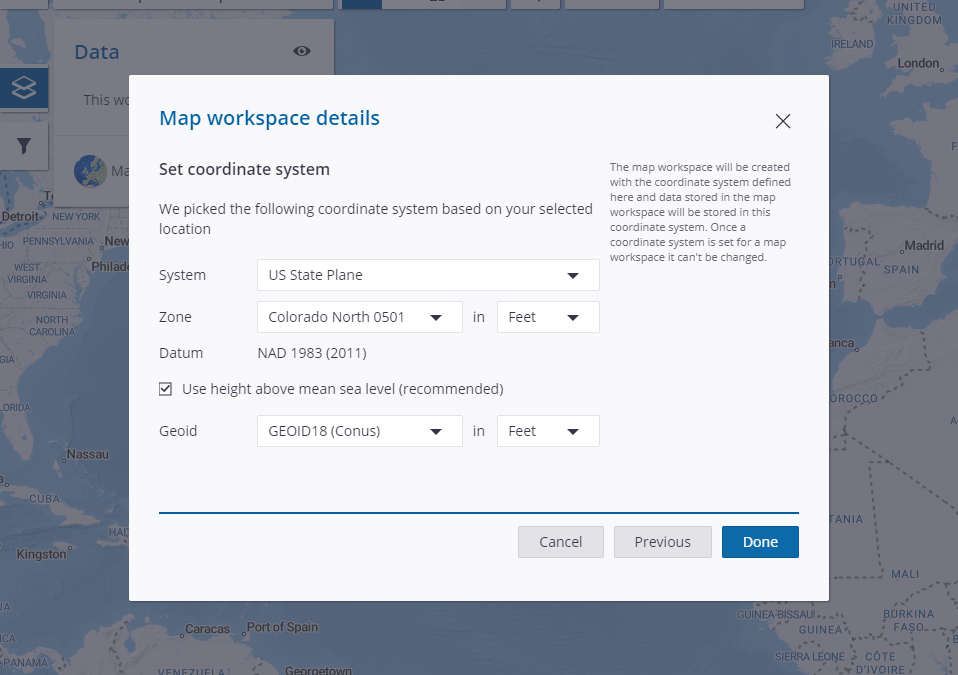958x675 pixels.
Task: Click the Kingston label on the map
Action: (x=41, y=554)
